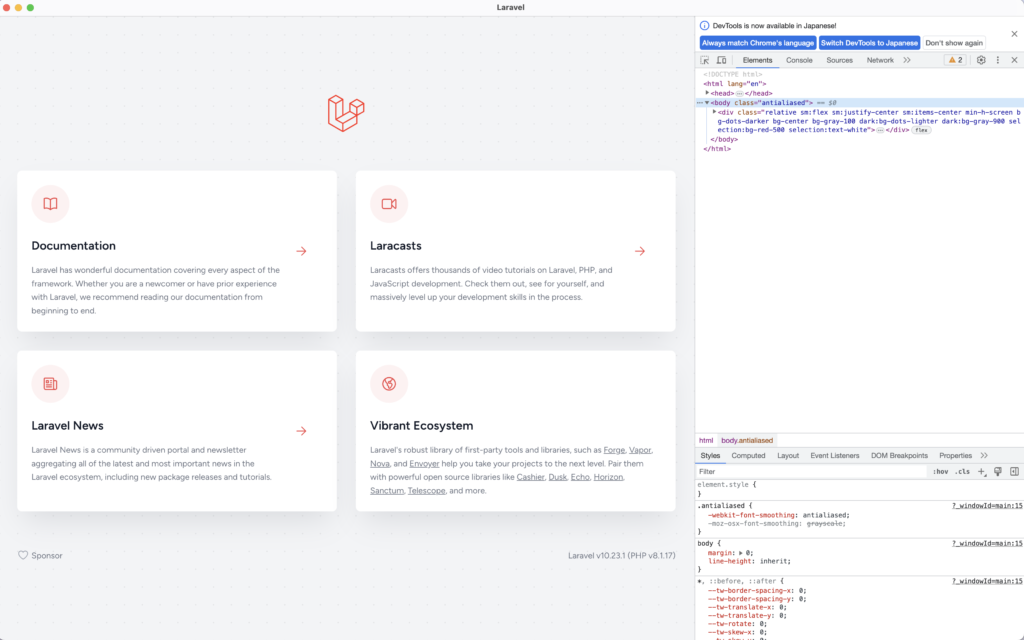
Task: Expand the head element node
Action: (707, 93)
